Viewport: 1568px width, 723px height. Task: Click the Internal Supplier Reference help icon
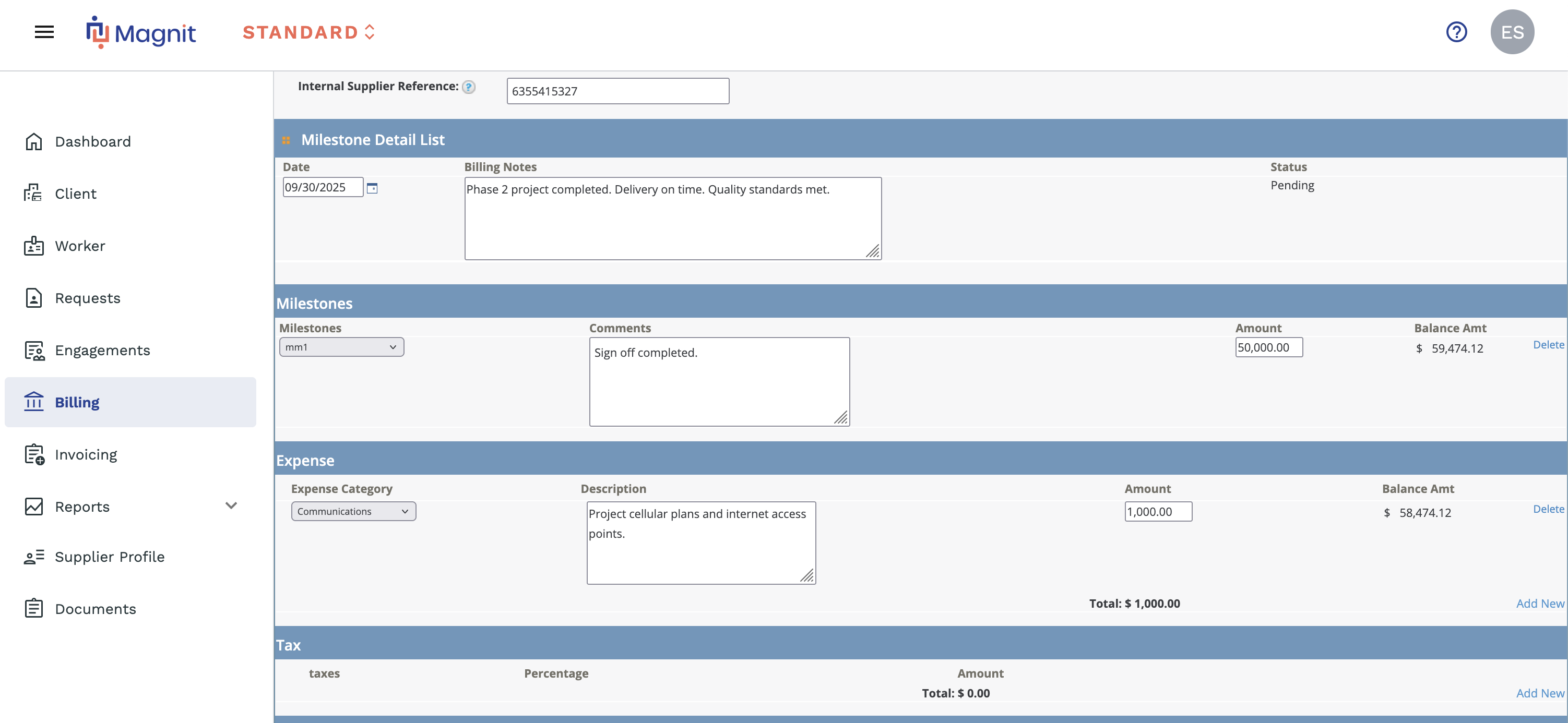(468, 87)
